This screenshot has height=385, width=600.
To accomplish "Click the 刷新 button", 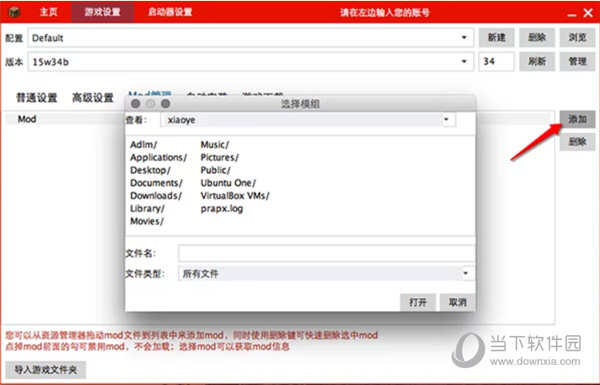I will 537,61.
